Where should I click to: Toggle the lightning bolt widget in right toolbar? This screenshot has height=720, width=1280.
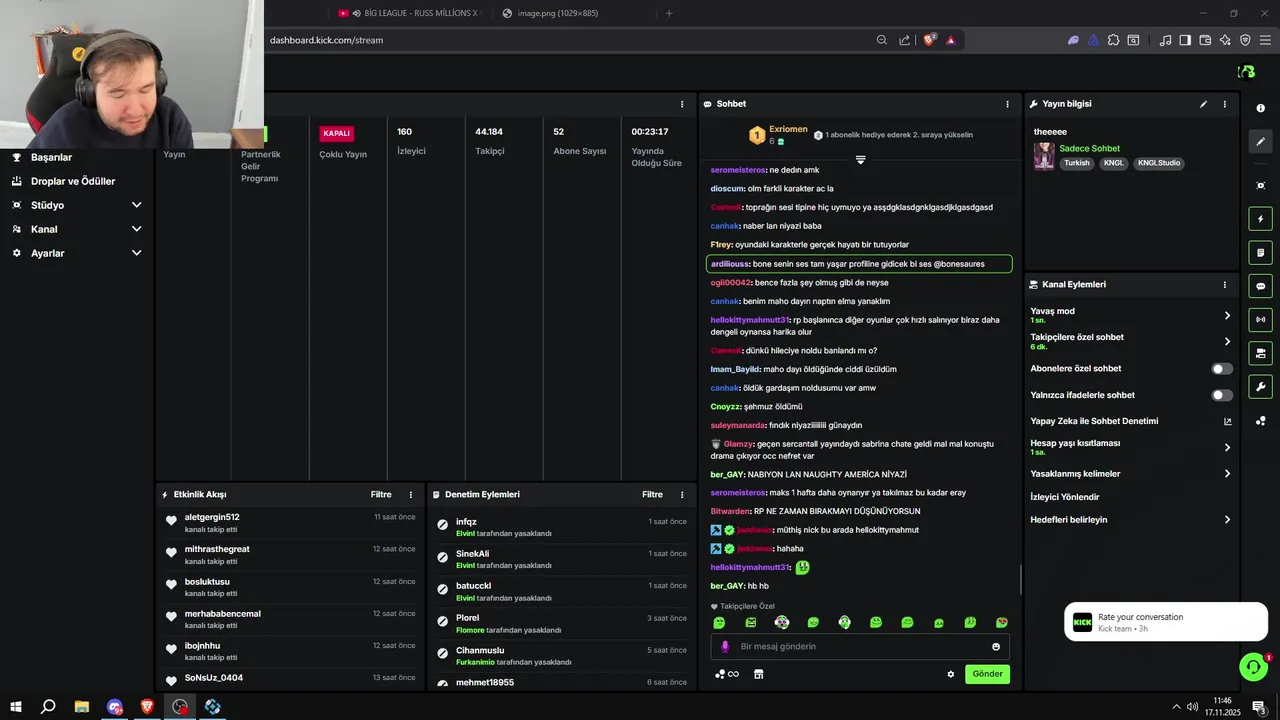(x=1260, y=219)
